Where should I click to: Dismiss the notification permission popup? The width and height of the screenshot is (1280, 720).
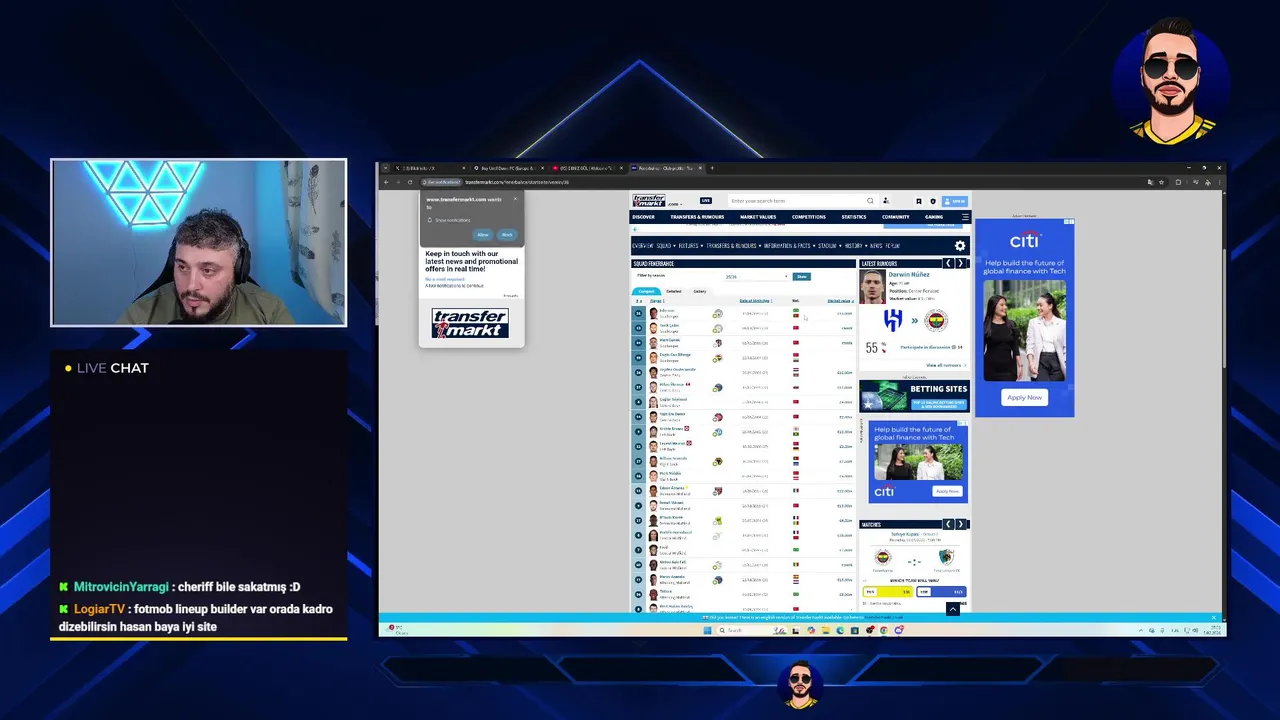pos(515,199)
